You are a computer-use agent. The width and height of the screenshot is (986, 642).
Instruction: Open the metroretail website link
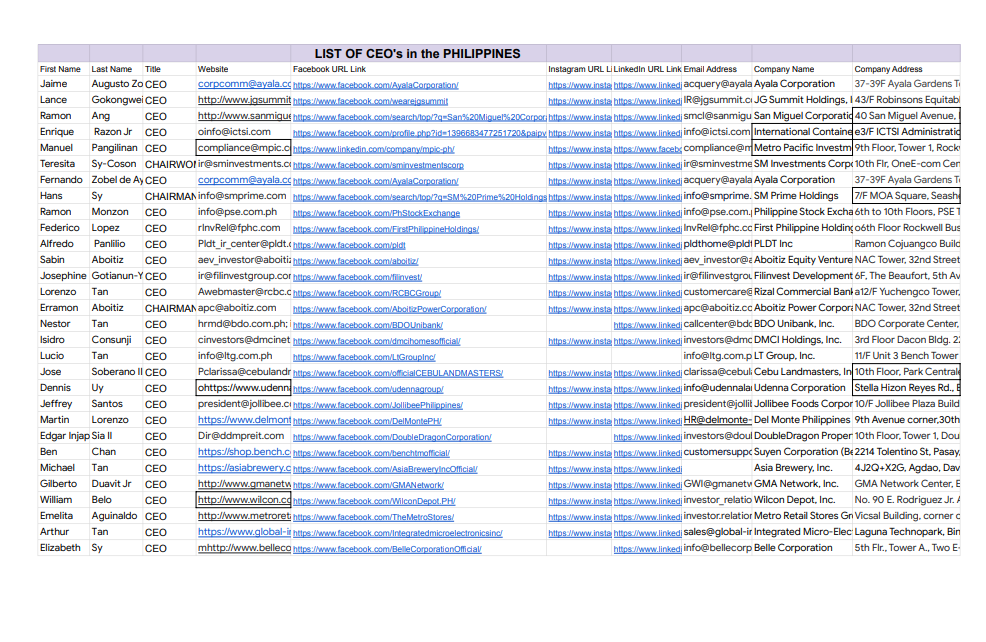tap(244, 516)
